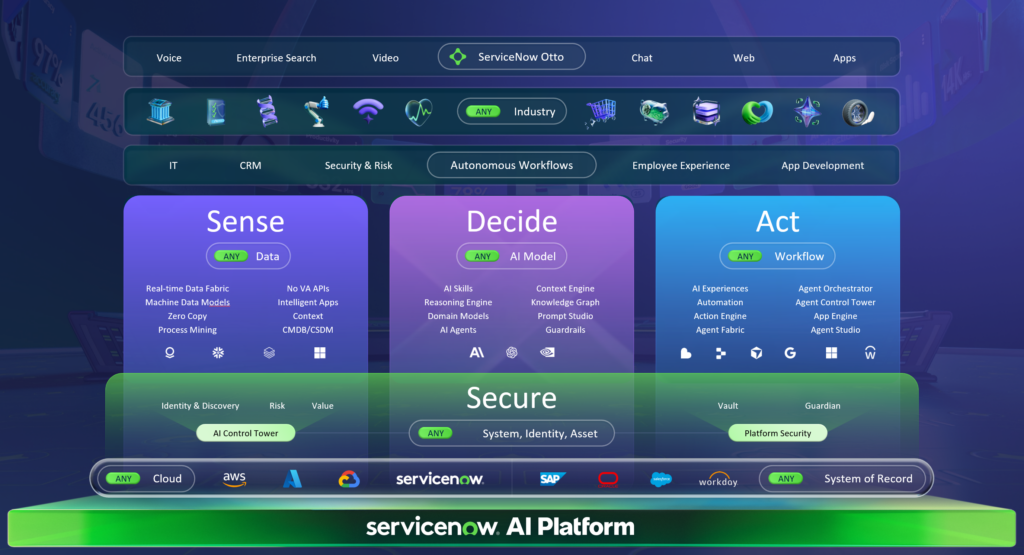1024x555 pixels.
Task: Select the Security & Risk item
Action: tap(359, 165)
